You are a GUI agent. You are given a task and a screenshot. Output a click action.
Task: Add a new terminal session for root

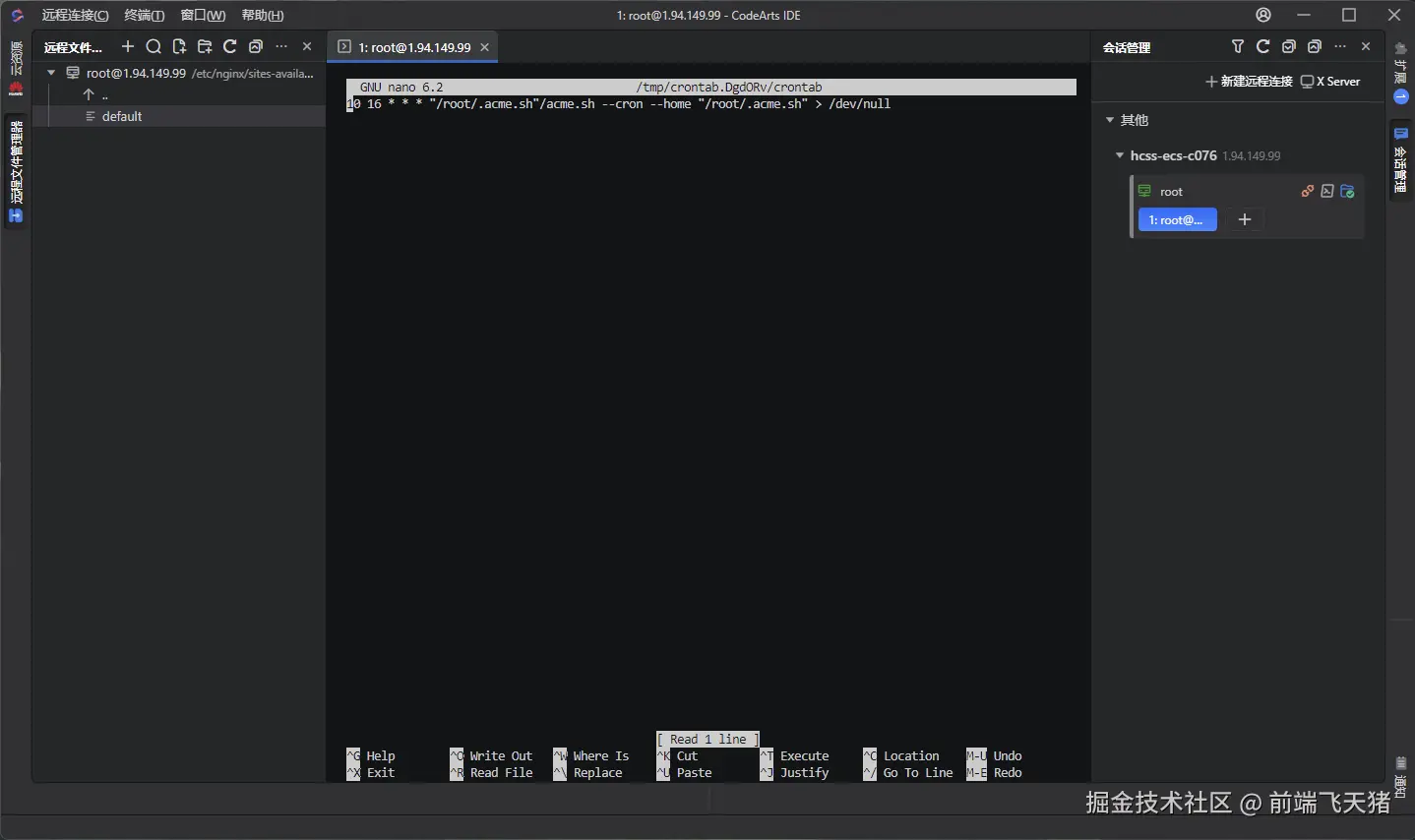(x=1245, y=219)
